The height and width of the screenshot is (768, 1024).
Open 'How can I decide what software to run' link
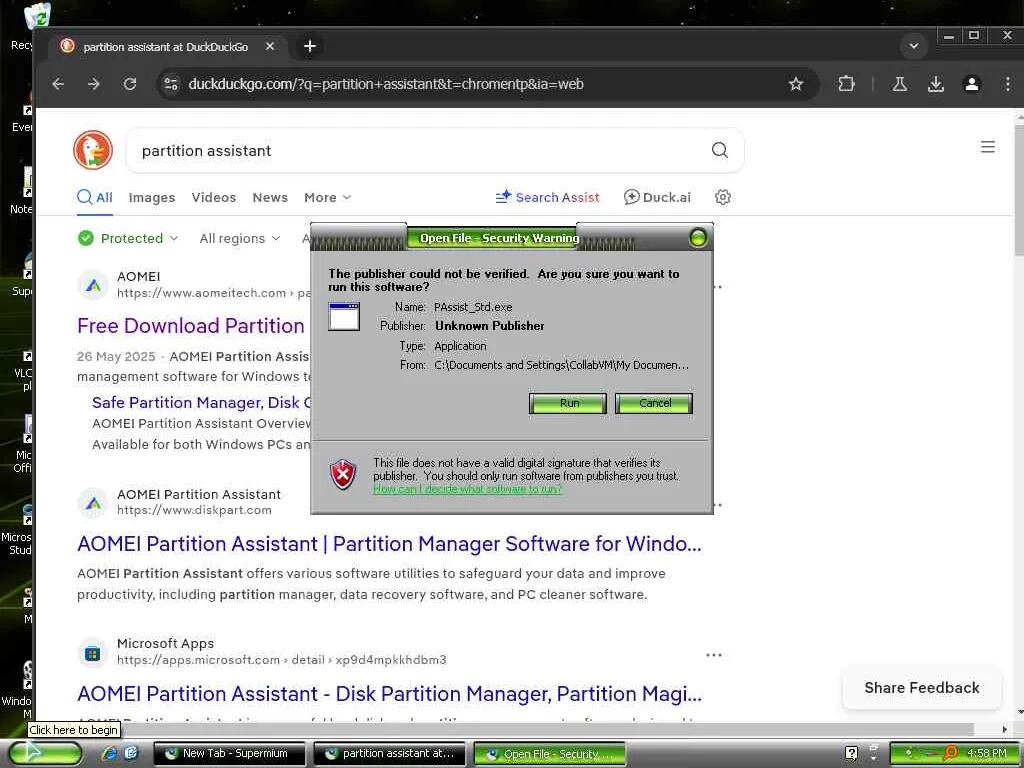click(468, 488)
